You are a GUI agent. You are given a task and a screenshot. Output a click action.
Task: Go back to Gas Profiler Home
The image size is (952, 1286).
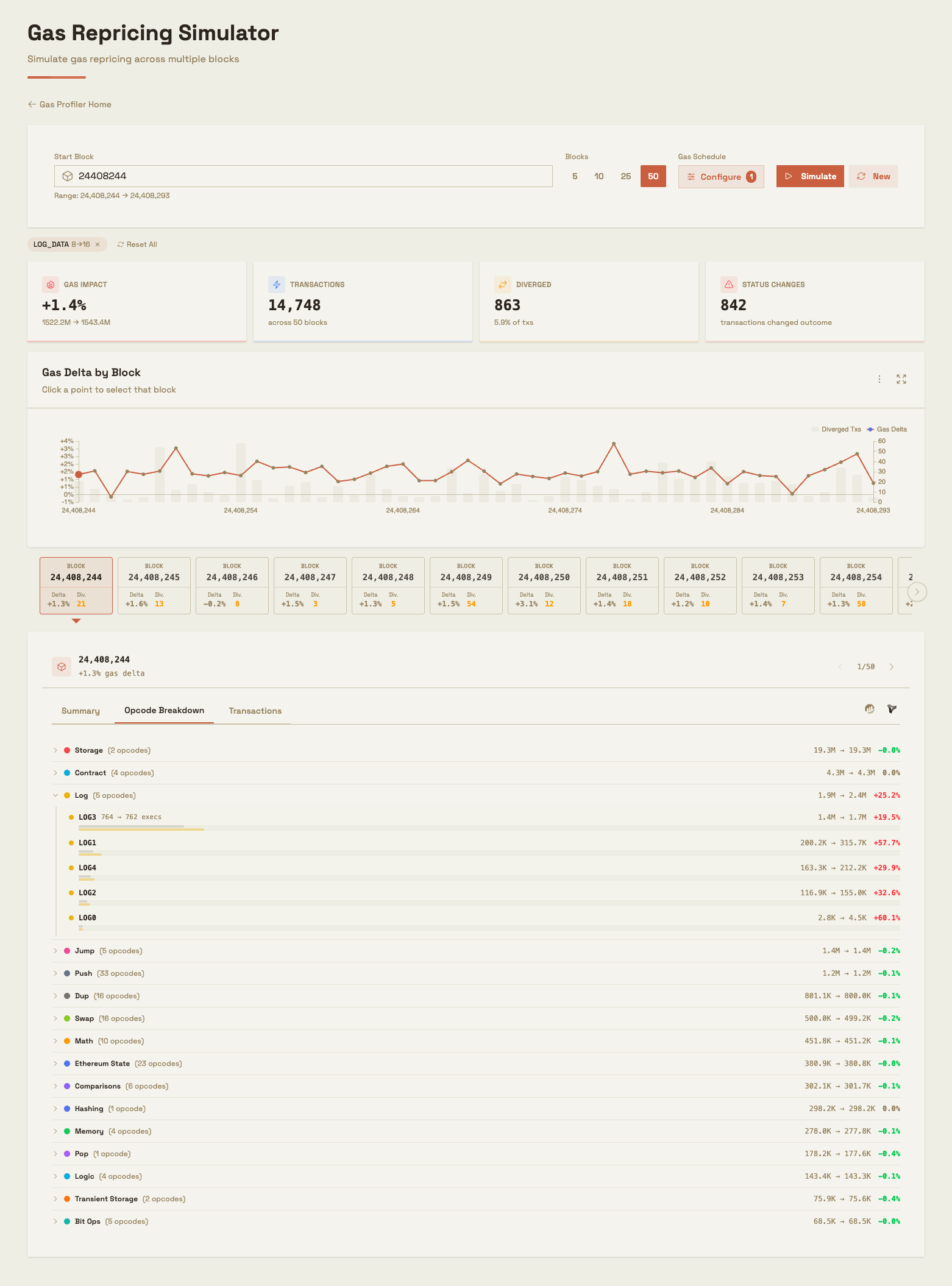pyautogui.click(x=69, y=104)
